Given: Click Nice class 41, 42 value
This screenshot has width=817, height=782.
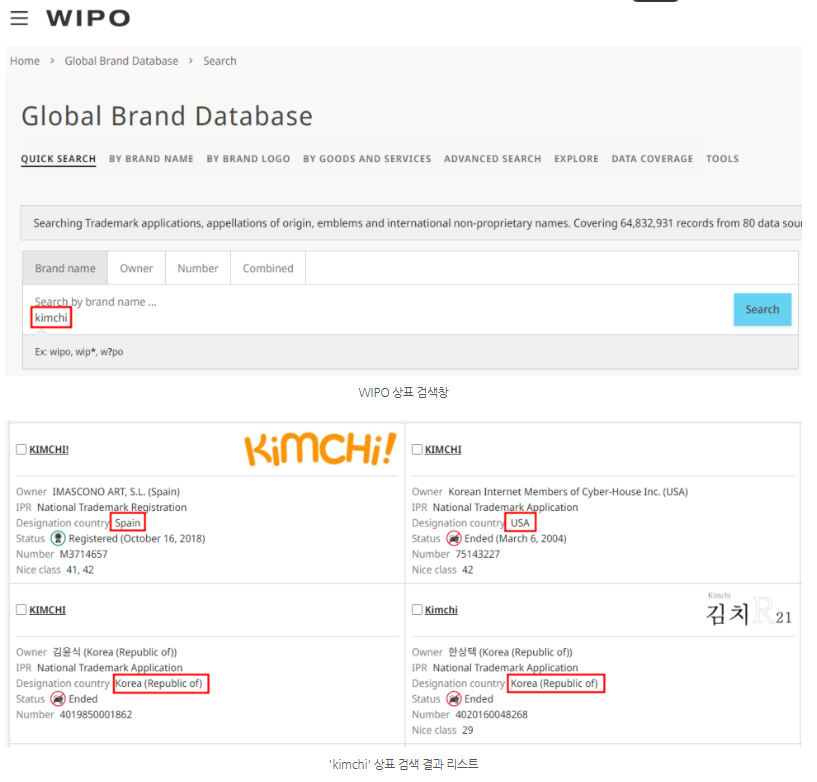Looking at the screenshot, I should click(80, 570).
